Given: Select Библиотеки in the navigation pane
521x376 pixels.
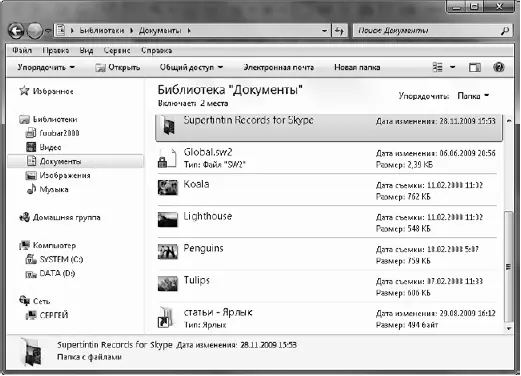Looking at the screenshot, I should [x=55, y=119].
